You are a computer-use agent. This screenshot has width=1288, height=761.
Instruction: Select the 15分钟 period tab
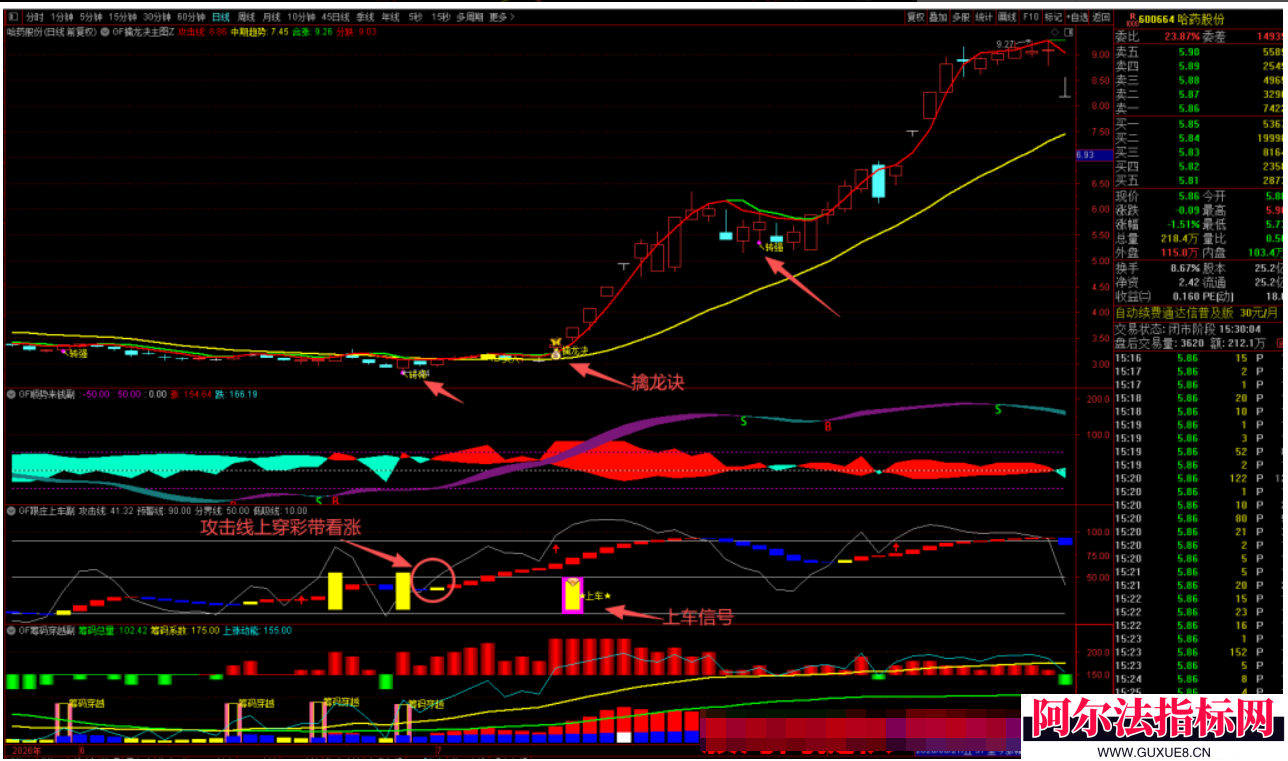point(123,17)
